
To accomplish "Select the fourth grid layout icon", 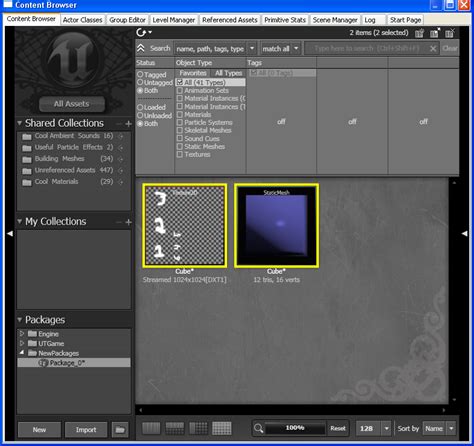I will pos(222,428).
